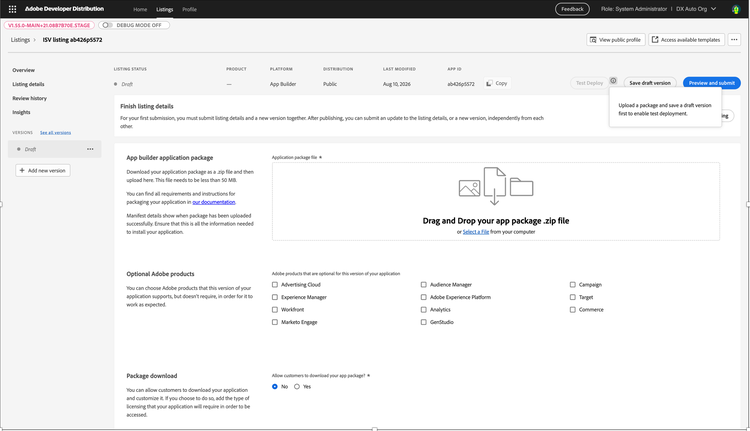
Task: Check Analytics option
Action: click(x=423, y=309)
